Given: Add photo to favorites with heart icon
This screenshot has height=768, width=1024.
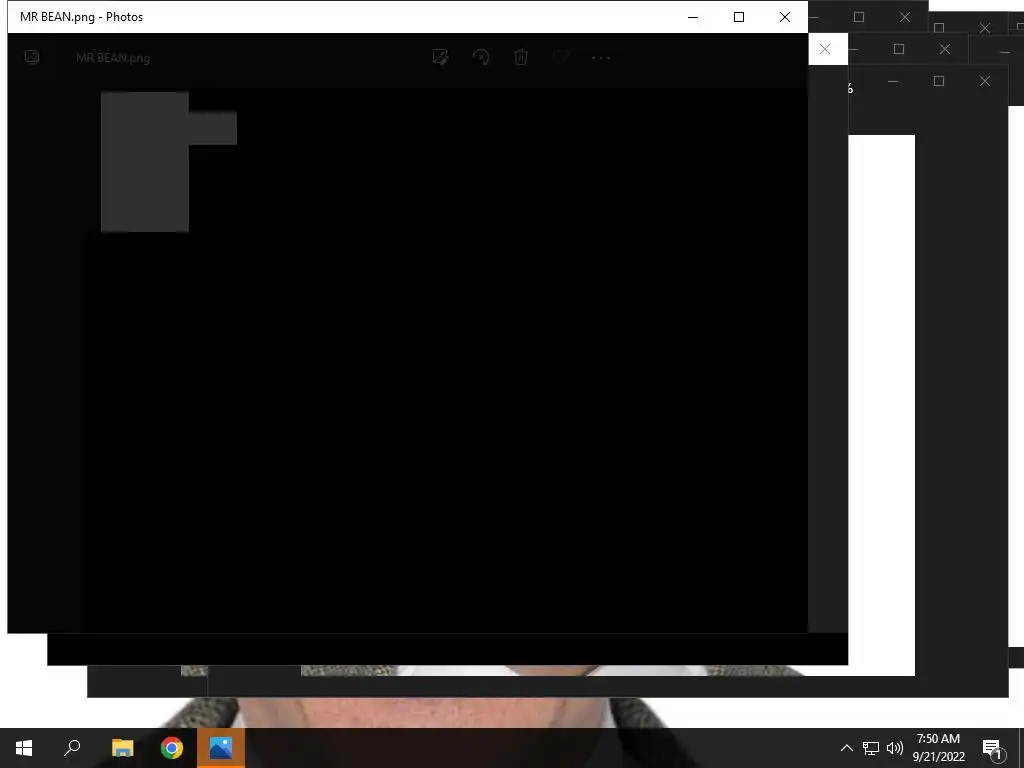Looking at the screenshot, I should (561, 57).
